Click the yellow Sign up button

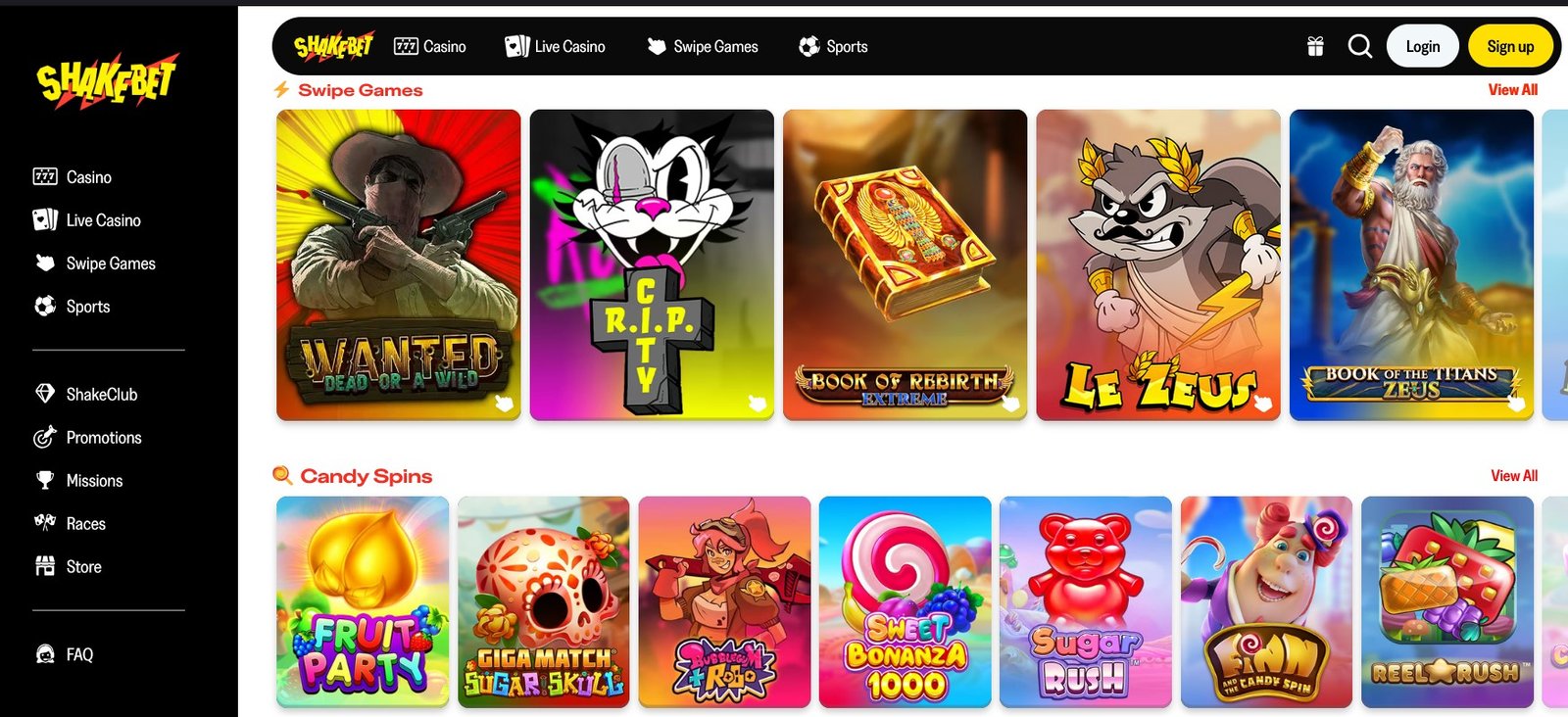click(1510, 46)
